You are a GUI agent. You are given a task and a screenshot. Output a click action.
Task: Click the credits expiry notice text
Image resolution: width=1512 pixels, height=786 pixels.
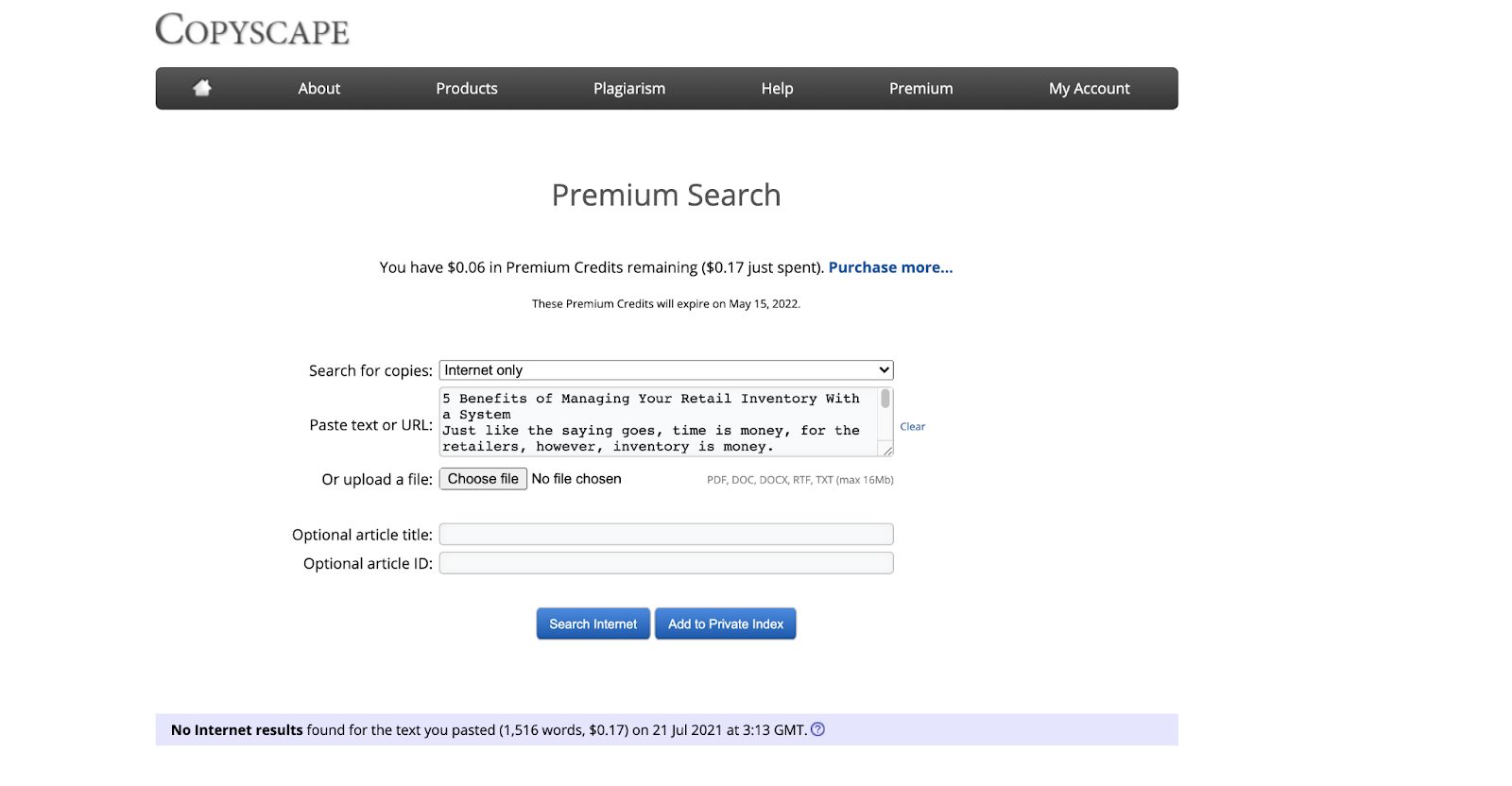666,304
